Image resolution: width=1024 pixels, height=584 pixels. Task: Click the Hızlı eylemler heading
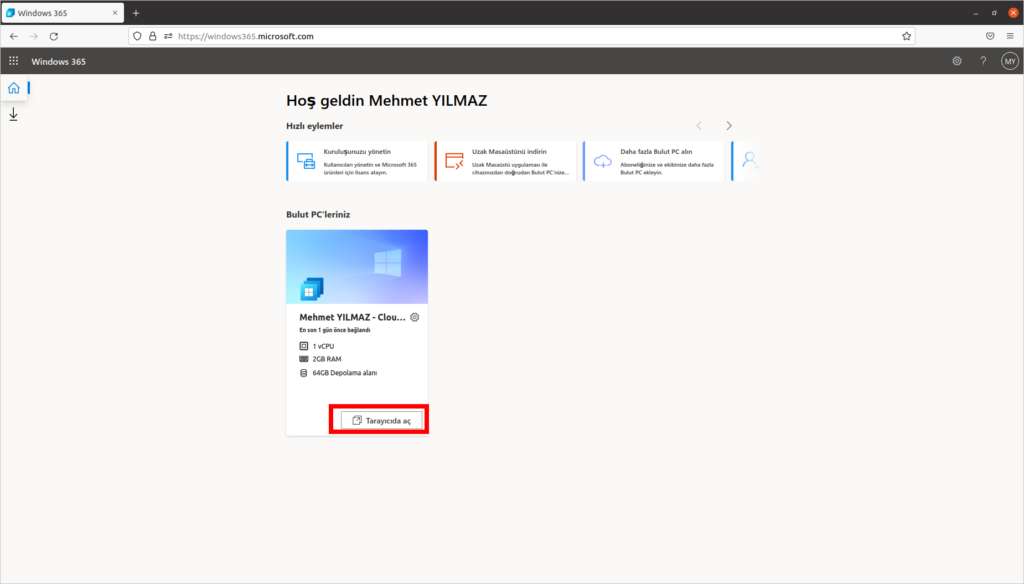point(314,125)
